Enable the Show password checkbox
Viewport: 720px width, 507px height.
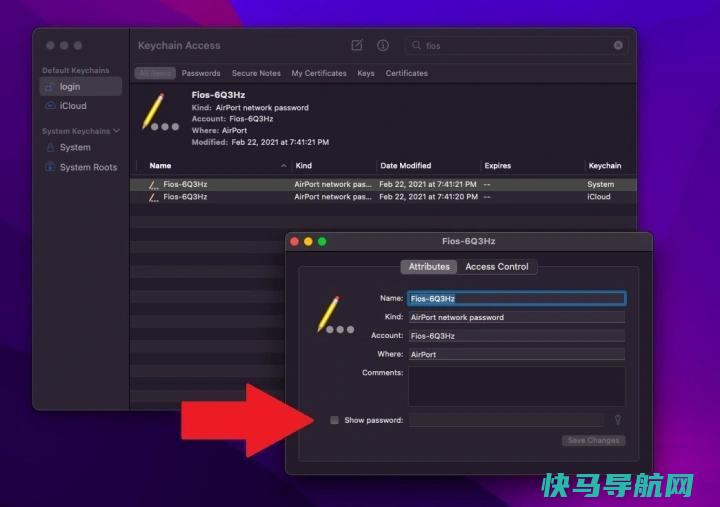pos(334,420)
